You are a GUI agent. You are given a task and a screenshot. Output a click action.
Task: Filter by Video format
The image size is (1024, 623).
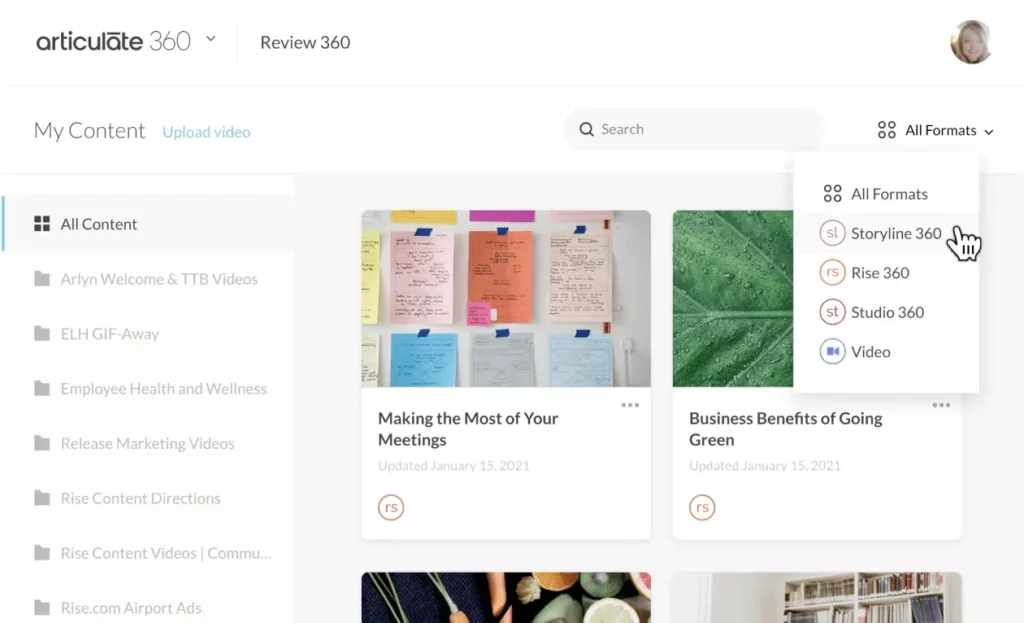tap(869, 352)
